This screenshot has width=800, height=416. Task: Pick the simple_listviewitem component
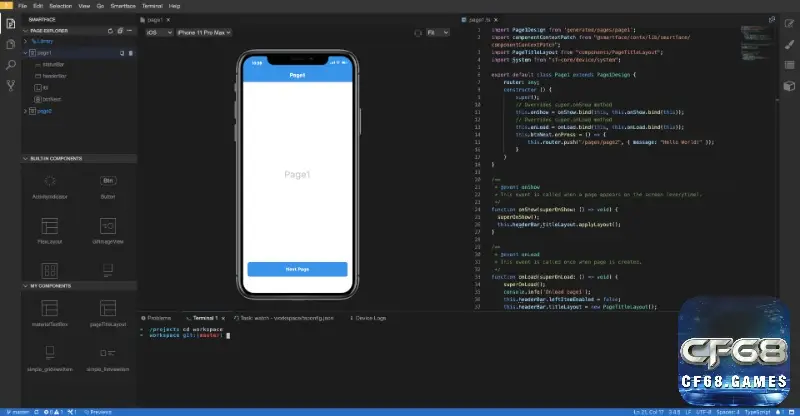(108, 358)
